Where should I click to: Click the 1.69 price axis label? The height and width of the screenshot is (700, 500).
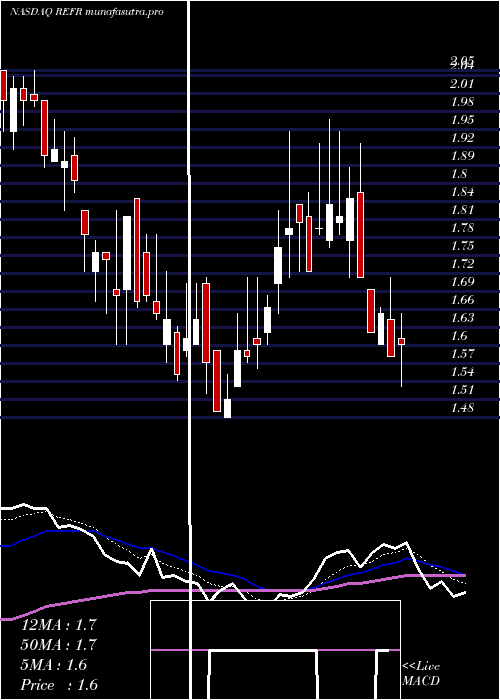[x=462, y=282]
